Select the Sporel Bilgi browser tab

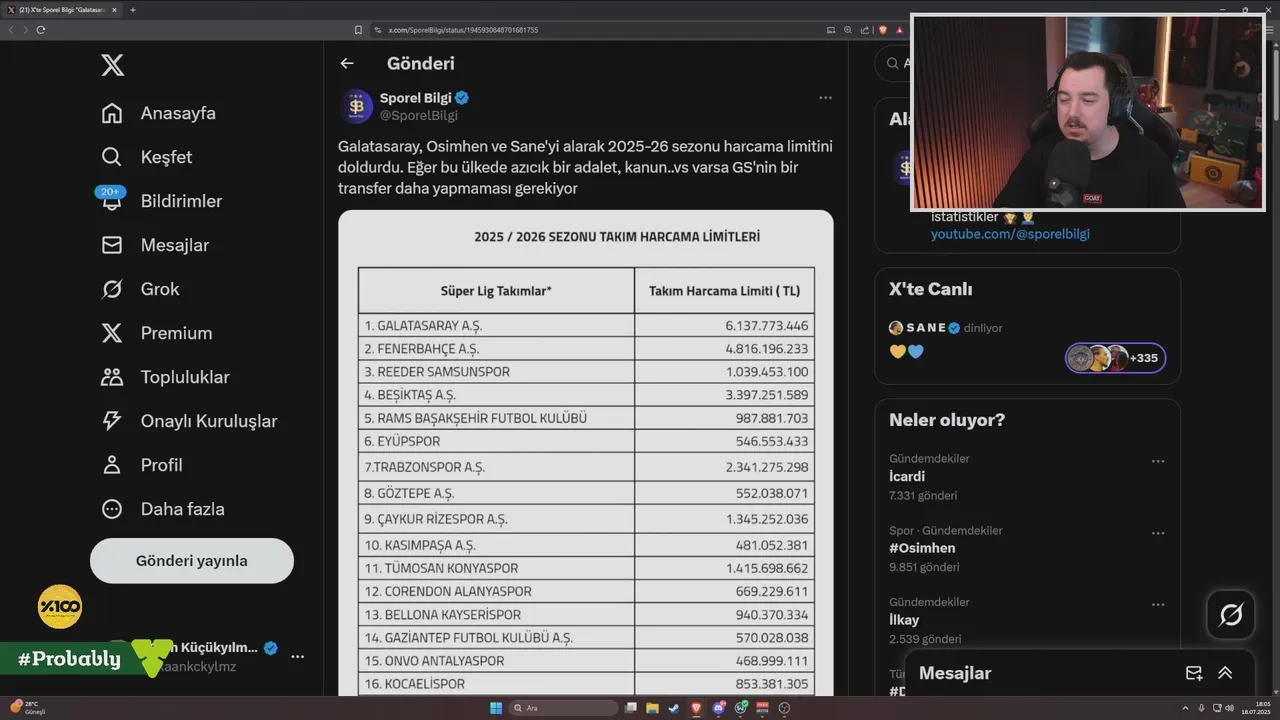(x=63, y=10)
